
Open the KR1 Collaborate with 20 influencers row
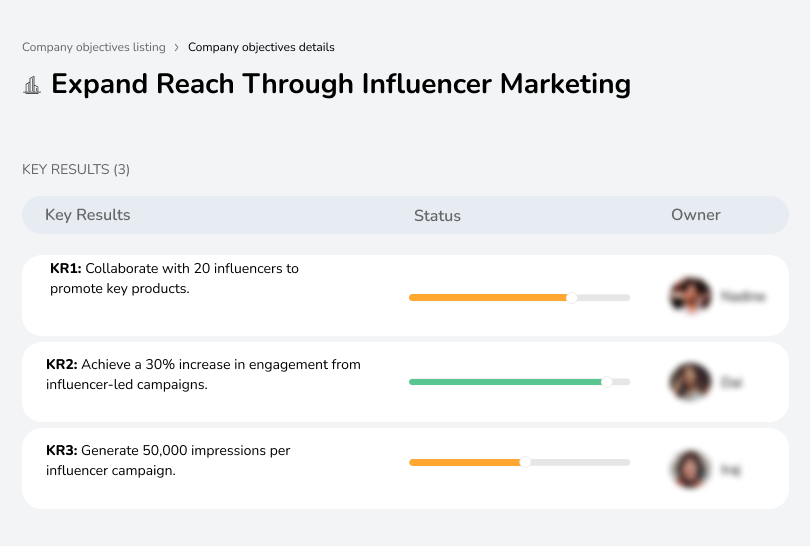pyautogui.click(x=405, y=295)
